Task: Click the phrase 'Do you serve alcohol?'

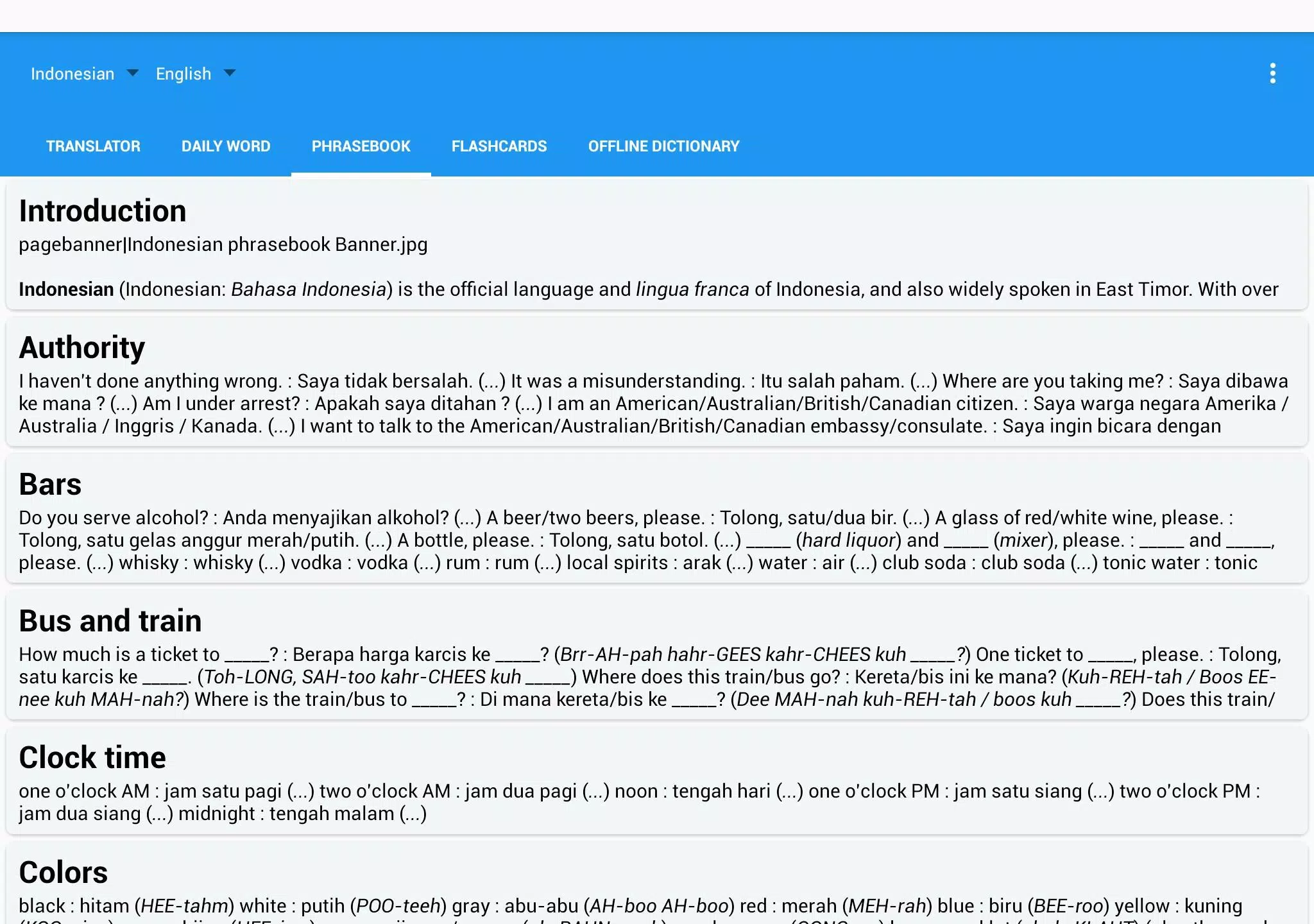Action: coord(114,518)
